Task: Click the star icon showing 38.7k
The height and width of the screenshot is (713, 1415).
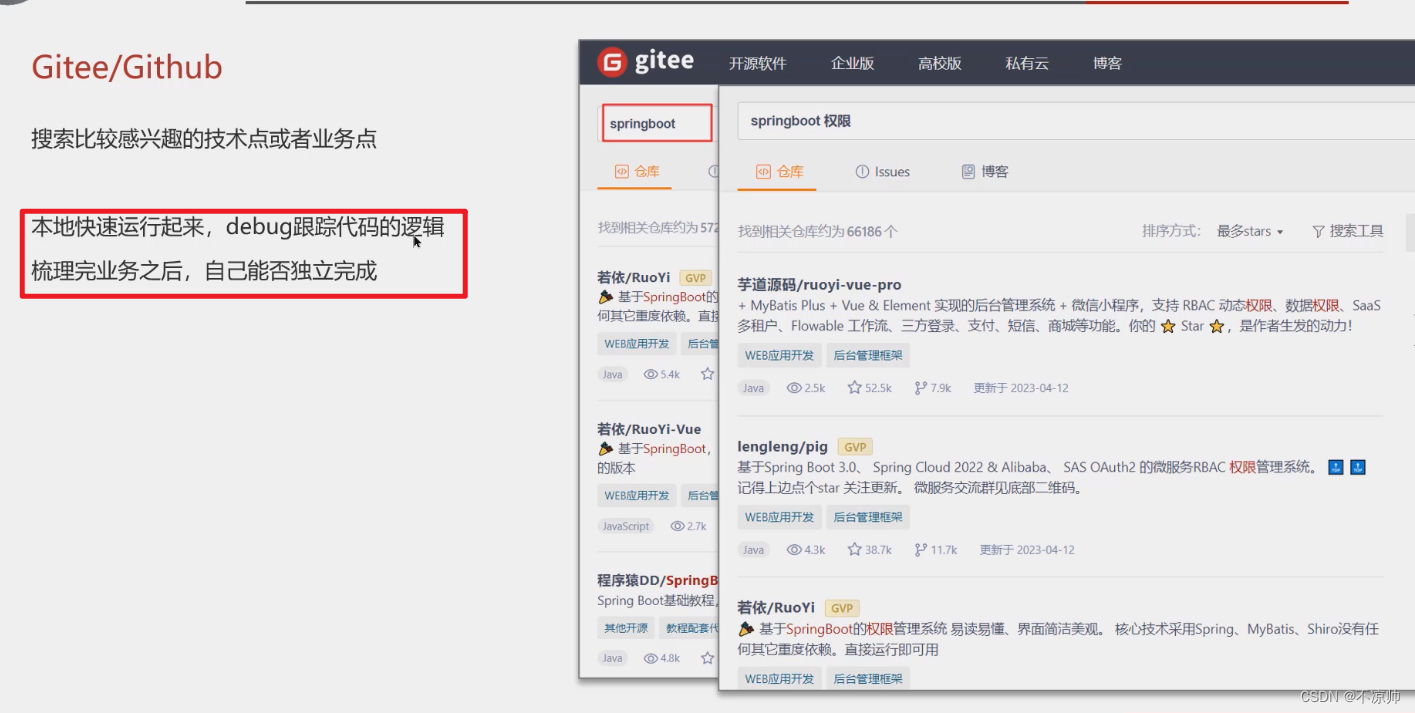Action: [x=855, y=550]
